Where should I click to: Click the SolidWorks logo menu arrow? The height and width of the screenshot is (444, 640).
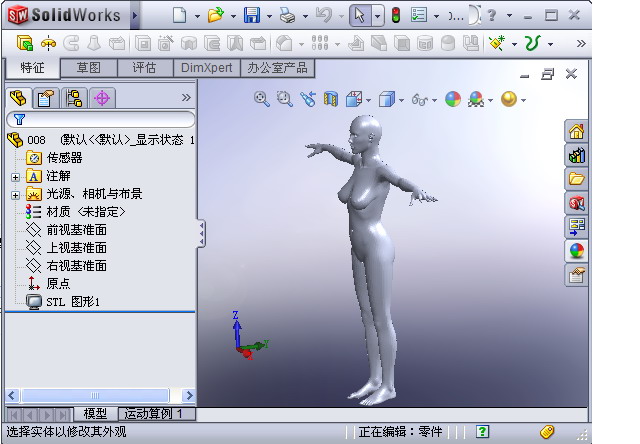point(135,16)
